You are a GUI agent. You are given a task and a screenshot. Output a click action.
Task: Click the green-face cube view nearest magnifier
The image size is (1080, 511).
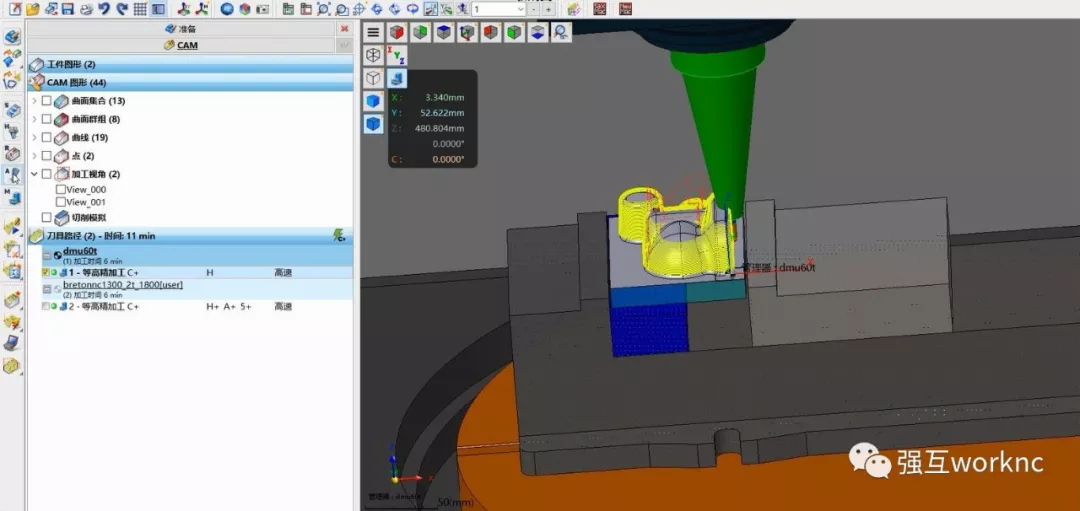(x=514, y=32)
